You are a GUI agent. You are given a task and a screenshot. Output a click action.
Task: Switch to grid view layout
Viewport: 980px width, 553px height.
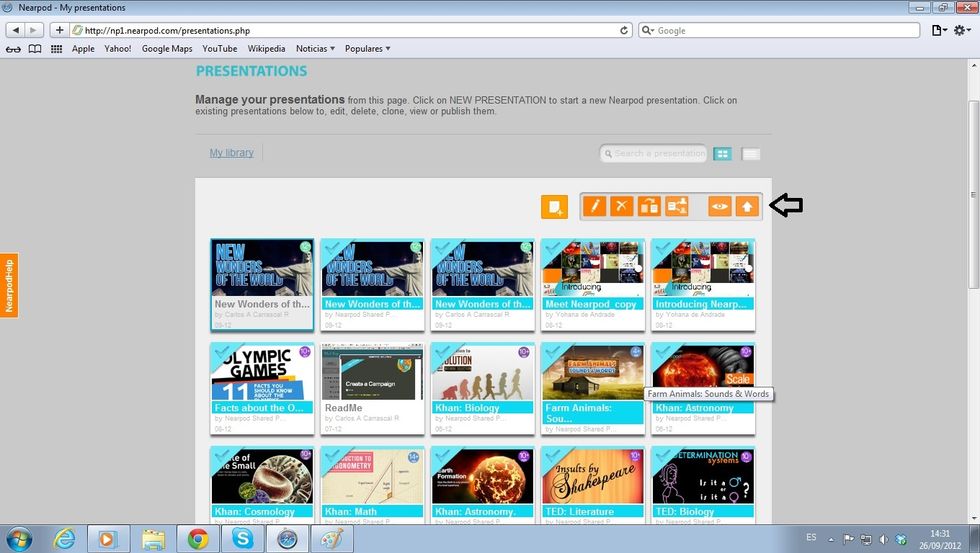[722, 154]
